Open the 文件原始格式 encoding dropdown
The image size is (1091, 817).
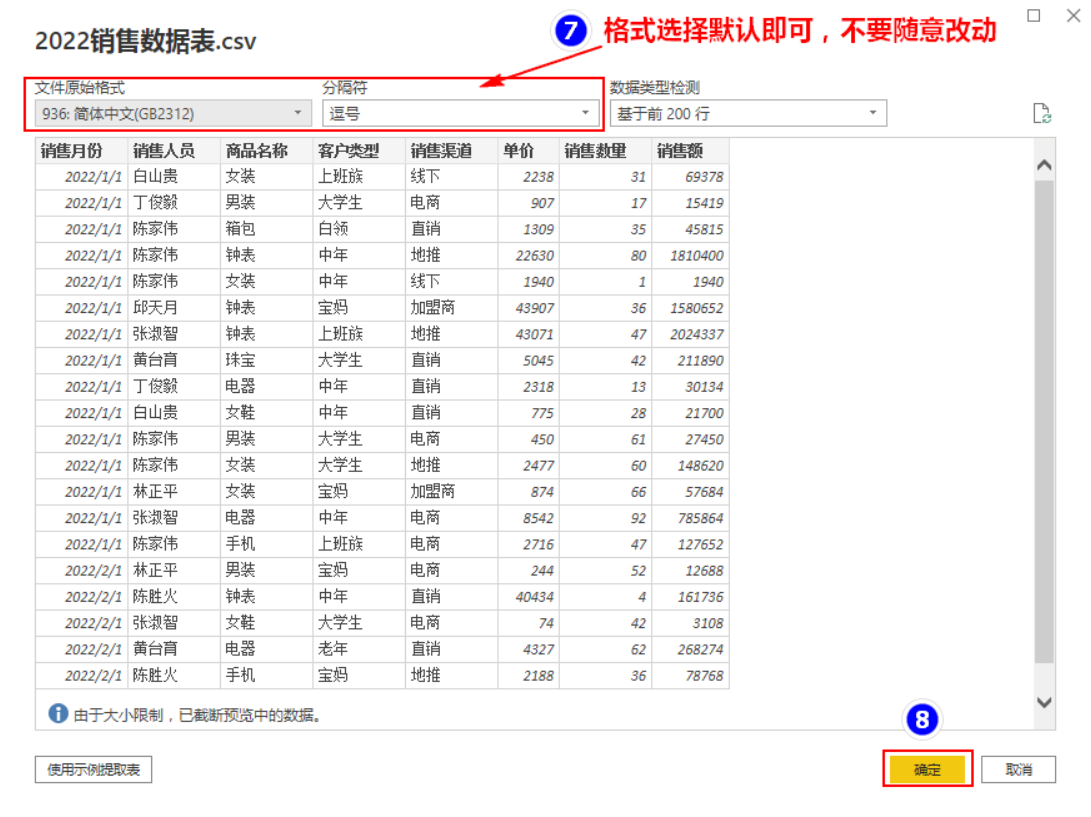pyautogui.click(x=173, y=113)
